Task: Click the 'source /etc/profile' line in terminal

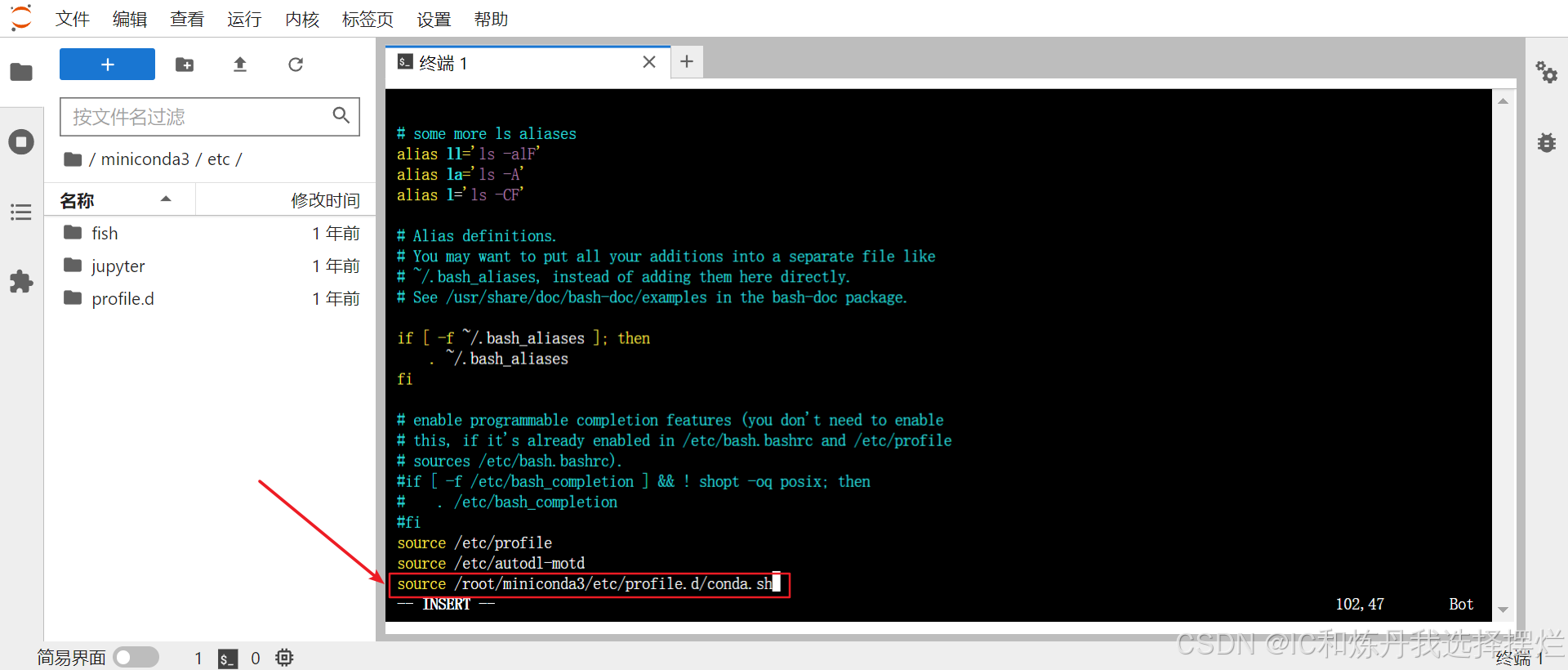Action: pos(474,543)
